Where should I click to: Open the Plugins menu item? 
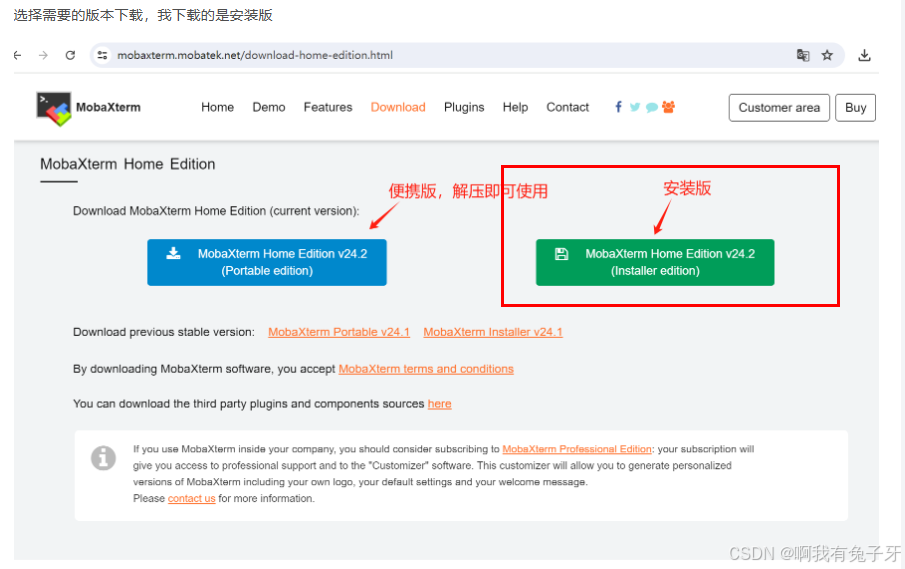pyautogui.click(x=464, y=107)
